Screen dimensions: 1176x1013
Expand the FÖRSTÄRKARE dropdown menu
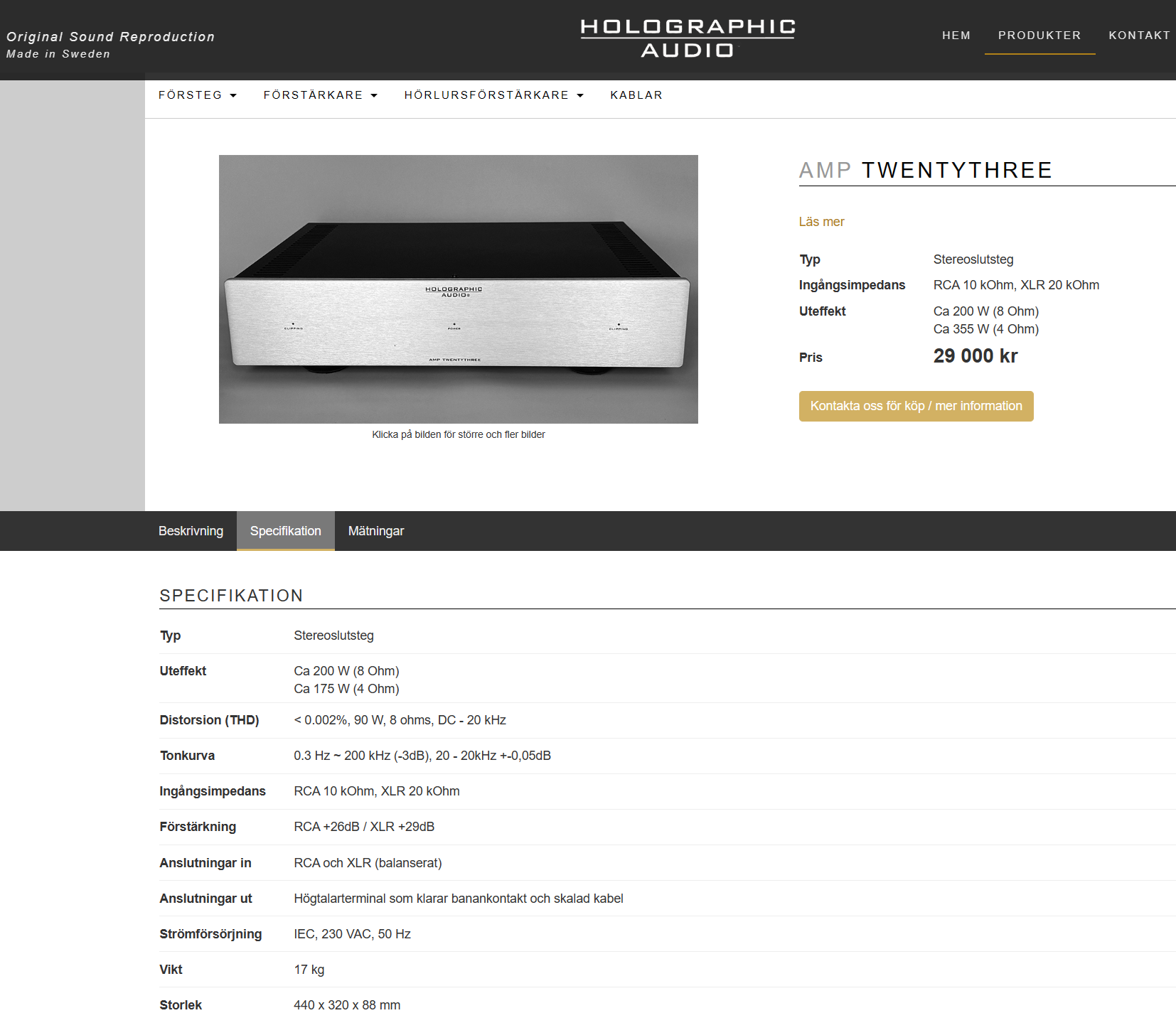point(321,95)
